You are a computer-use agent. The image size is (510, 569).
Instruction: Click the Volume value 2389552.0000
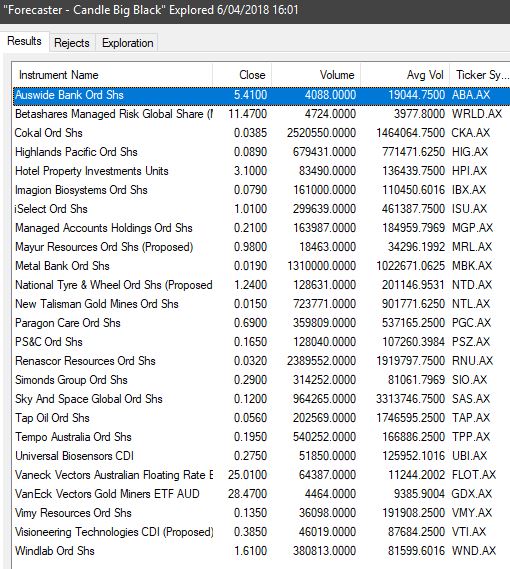321,361
